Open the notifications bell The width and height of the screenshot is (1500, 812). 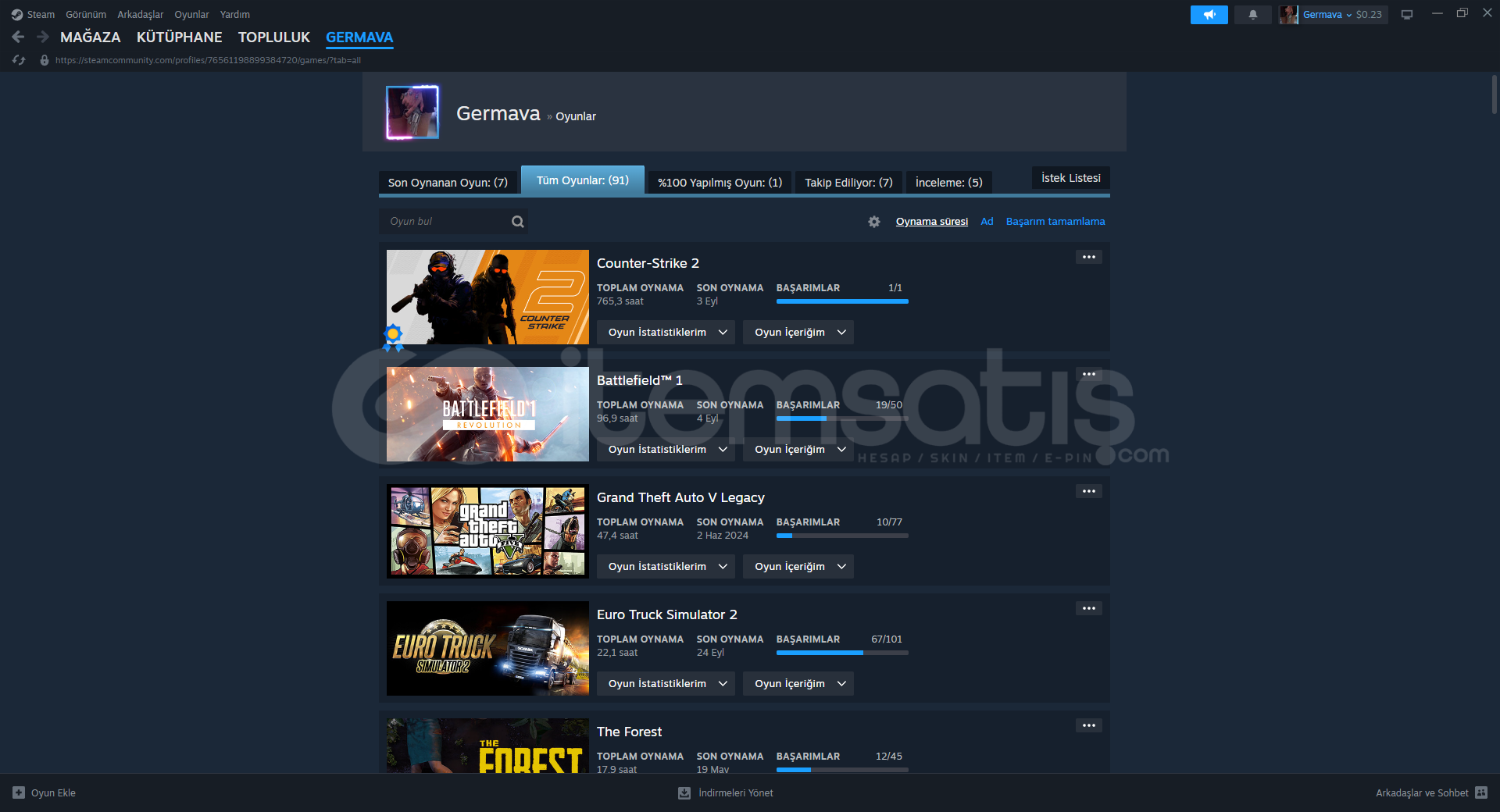click(1253, 15)
